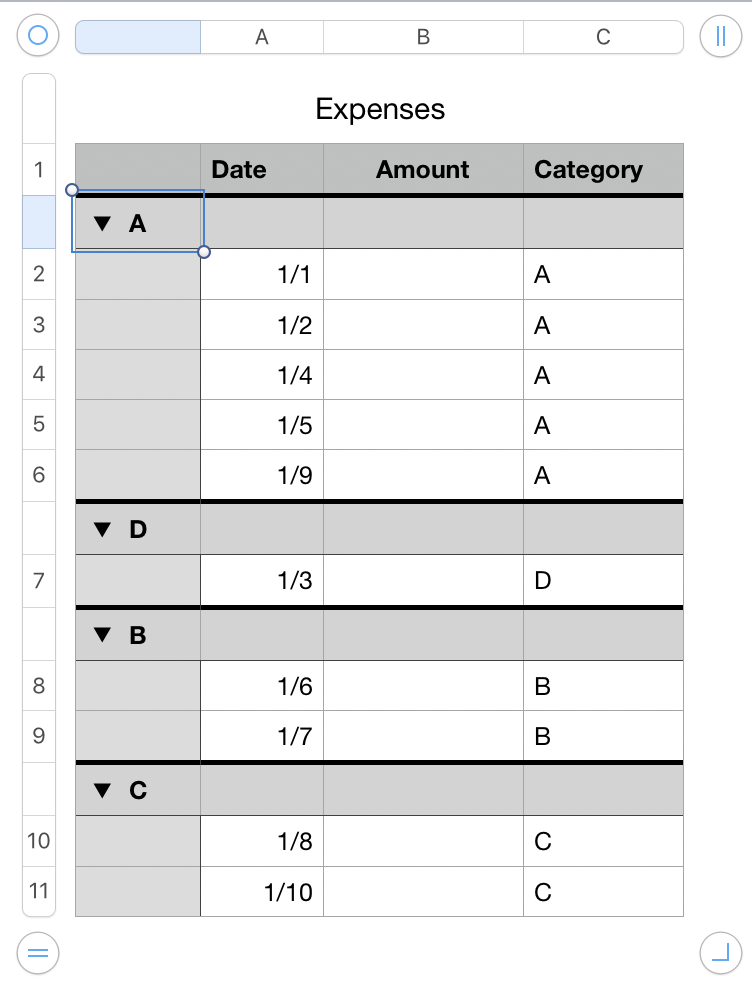Select column B header tab
Screen dimensions: 752x990
coord(423,37)
